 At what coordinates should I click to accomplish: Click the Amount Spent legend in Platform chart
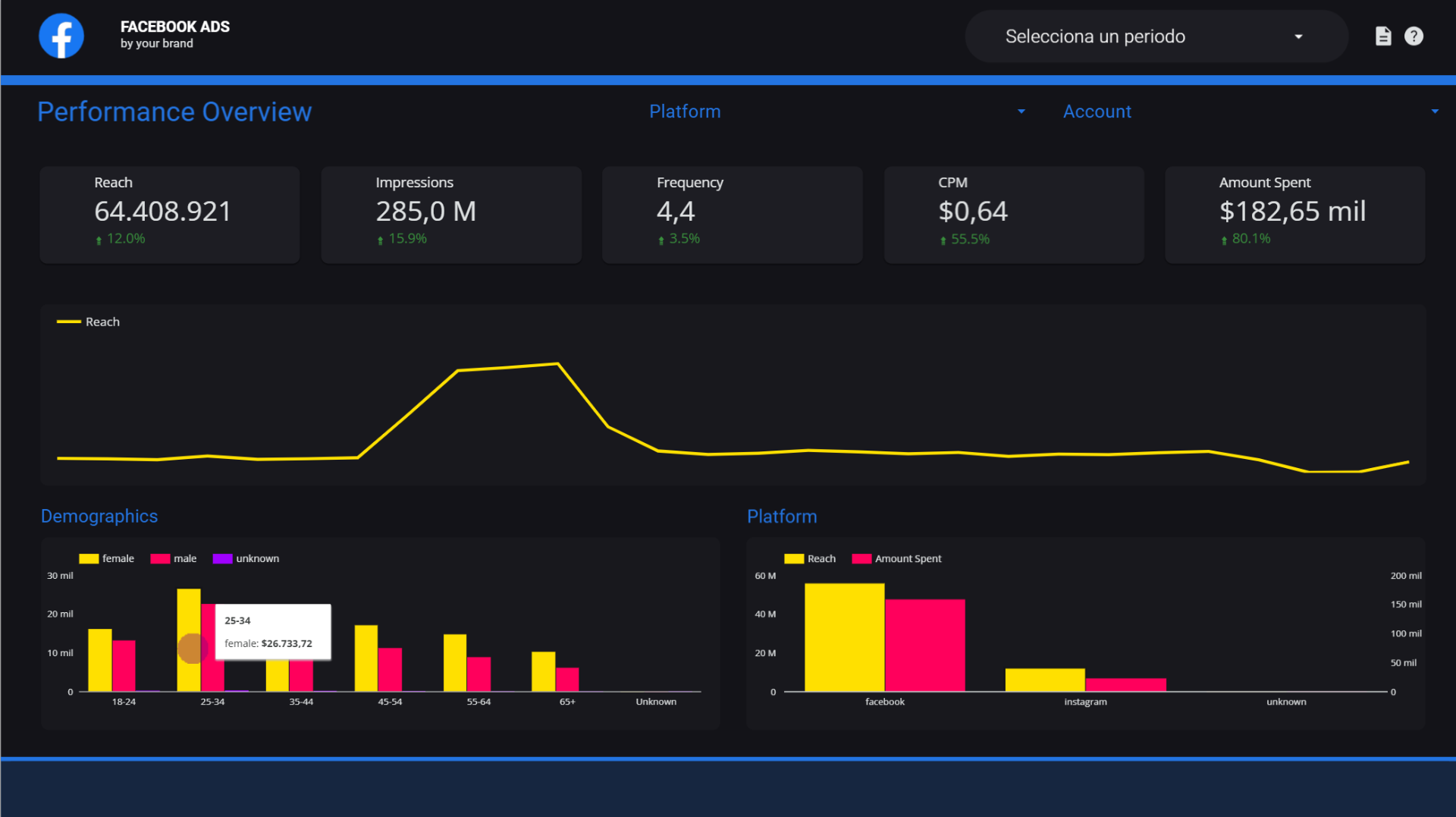click(897, 558)
